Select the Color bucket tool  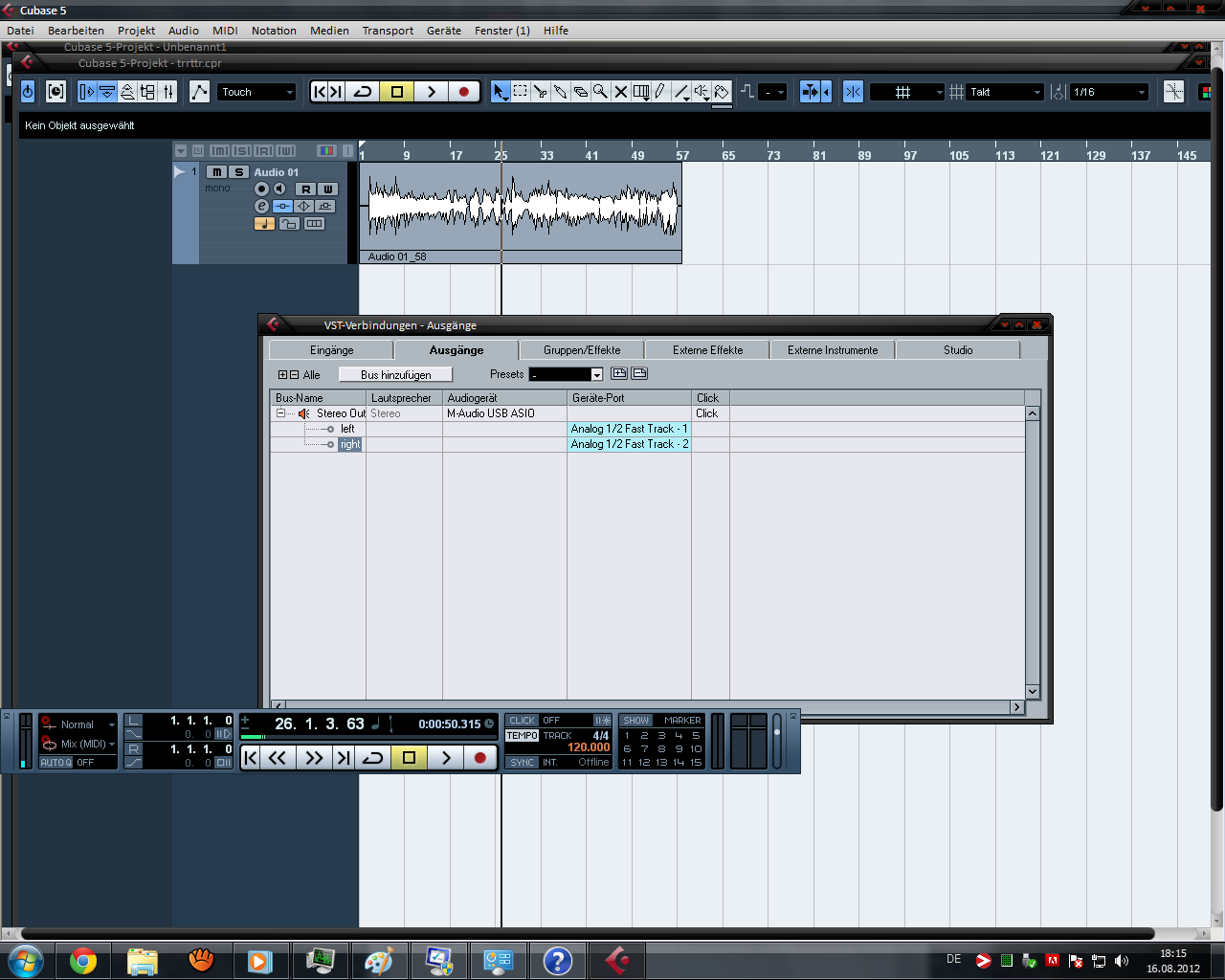tap(722, 91)
